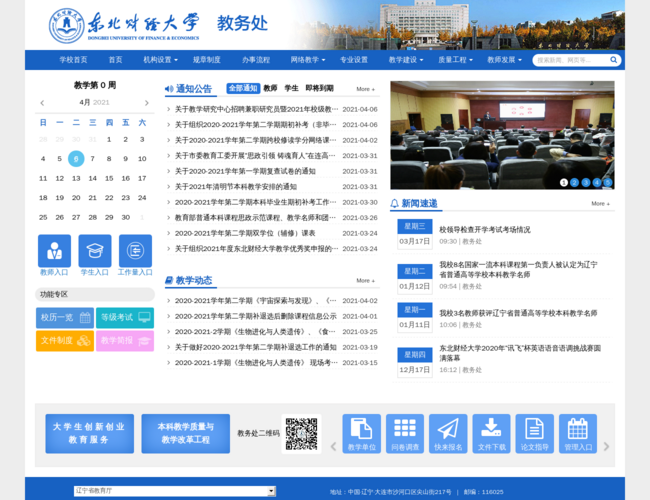
Task: Click the 教务处 QR code image
Action: coord(301,434)
